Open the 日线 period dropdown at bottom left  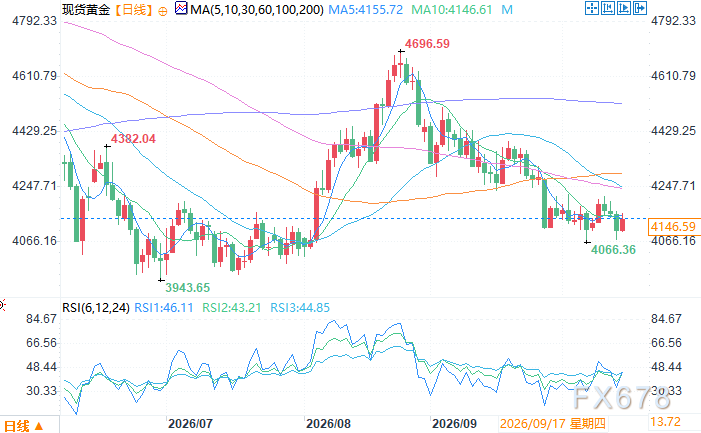23,425
